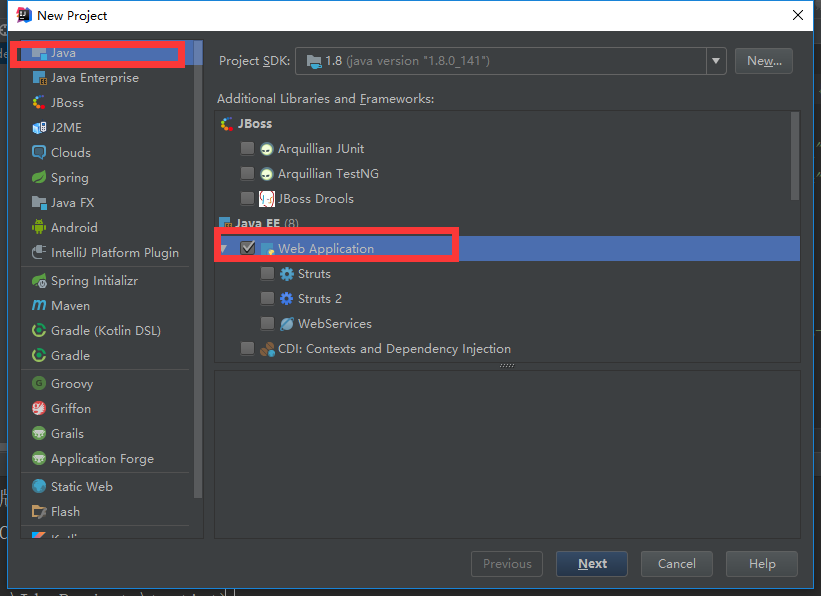
Task: Select the Java project type icon
Action: pyautogui.click(x=39, y=53)
